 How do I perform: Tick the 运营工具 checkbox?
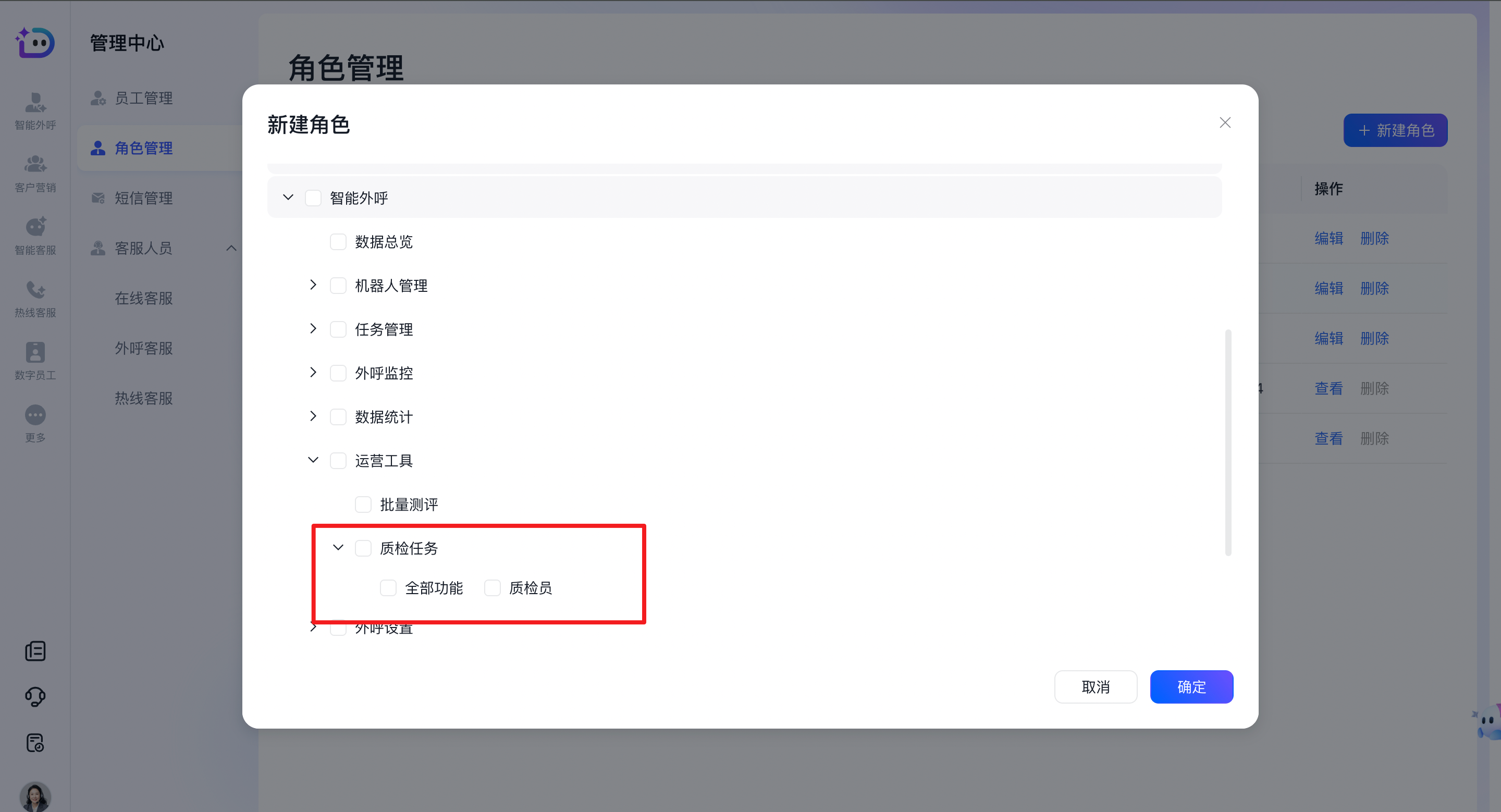pyautogui.click(x=338, y=461)
